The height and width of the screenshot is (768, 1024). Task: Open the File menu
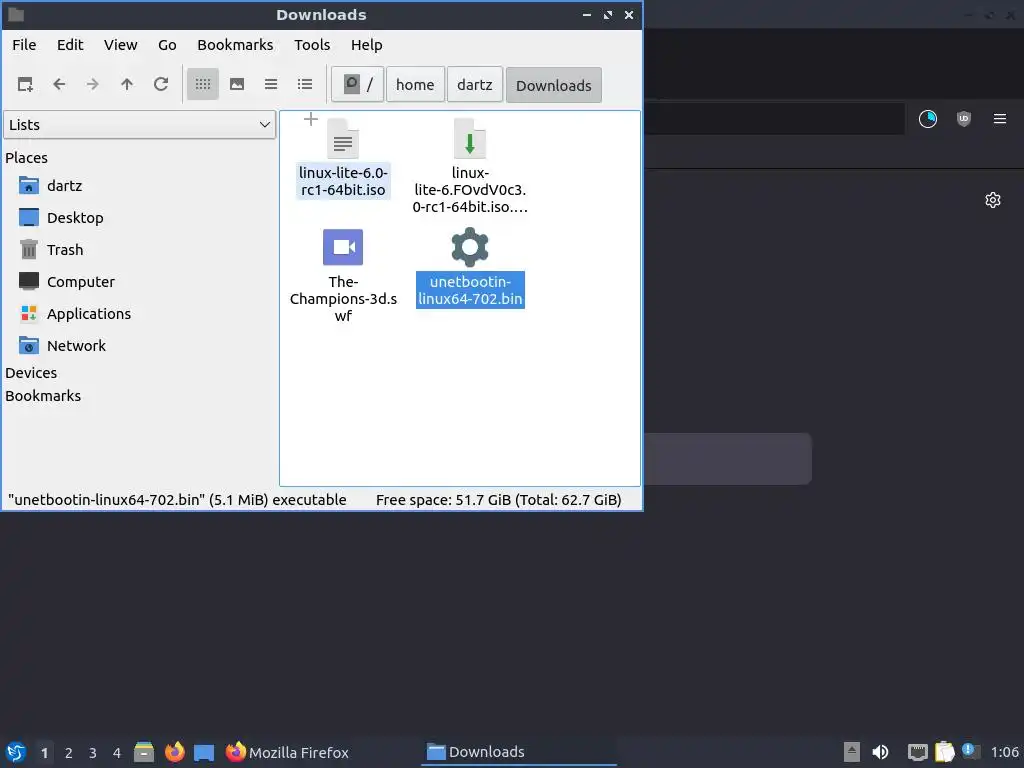(x=24, y=45)
